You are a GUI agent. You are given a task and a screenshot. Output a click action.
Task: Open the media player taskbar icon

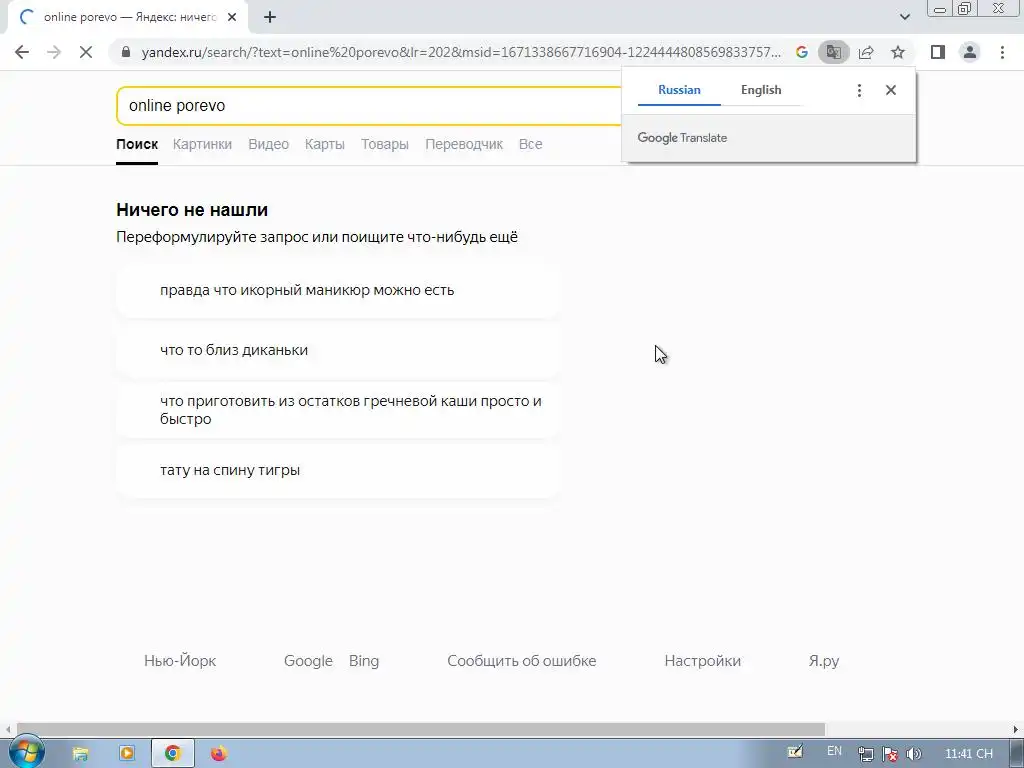pos(127,754)
